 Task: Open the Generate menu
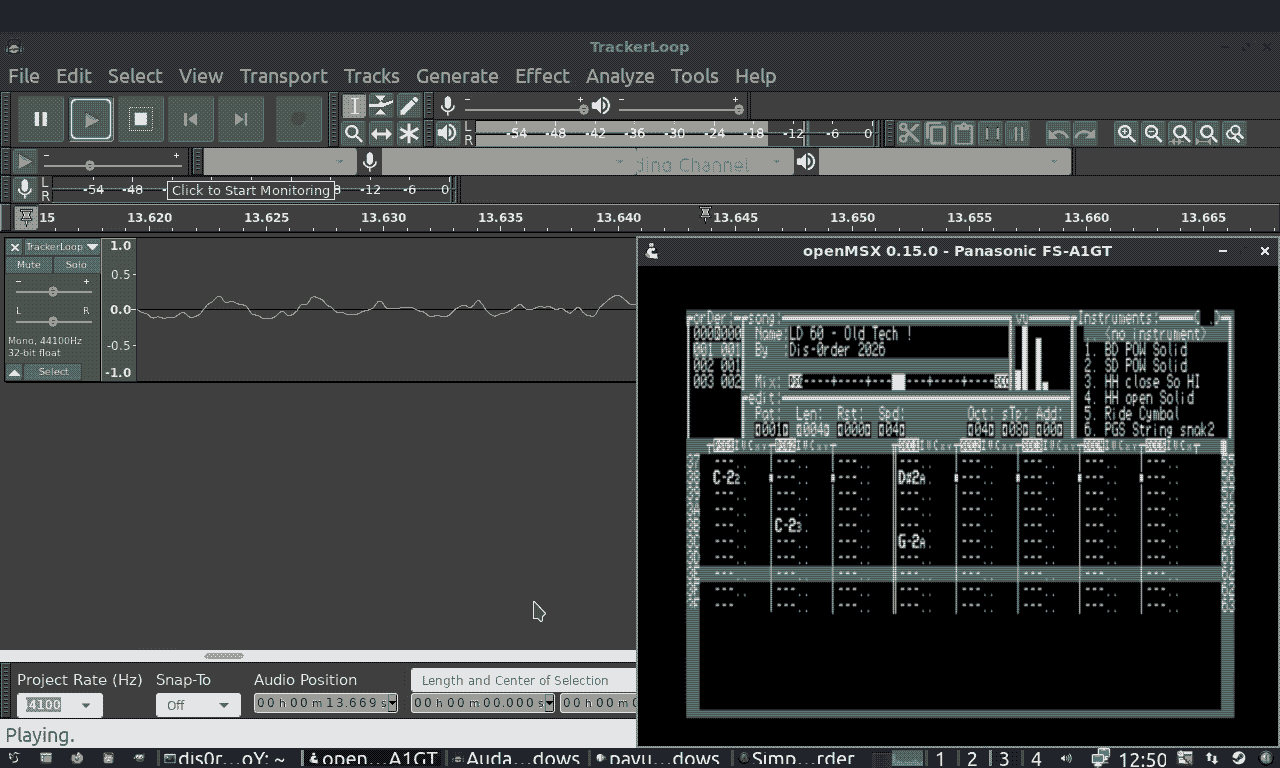(457, 76)
